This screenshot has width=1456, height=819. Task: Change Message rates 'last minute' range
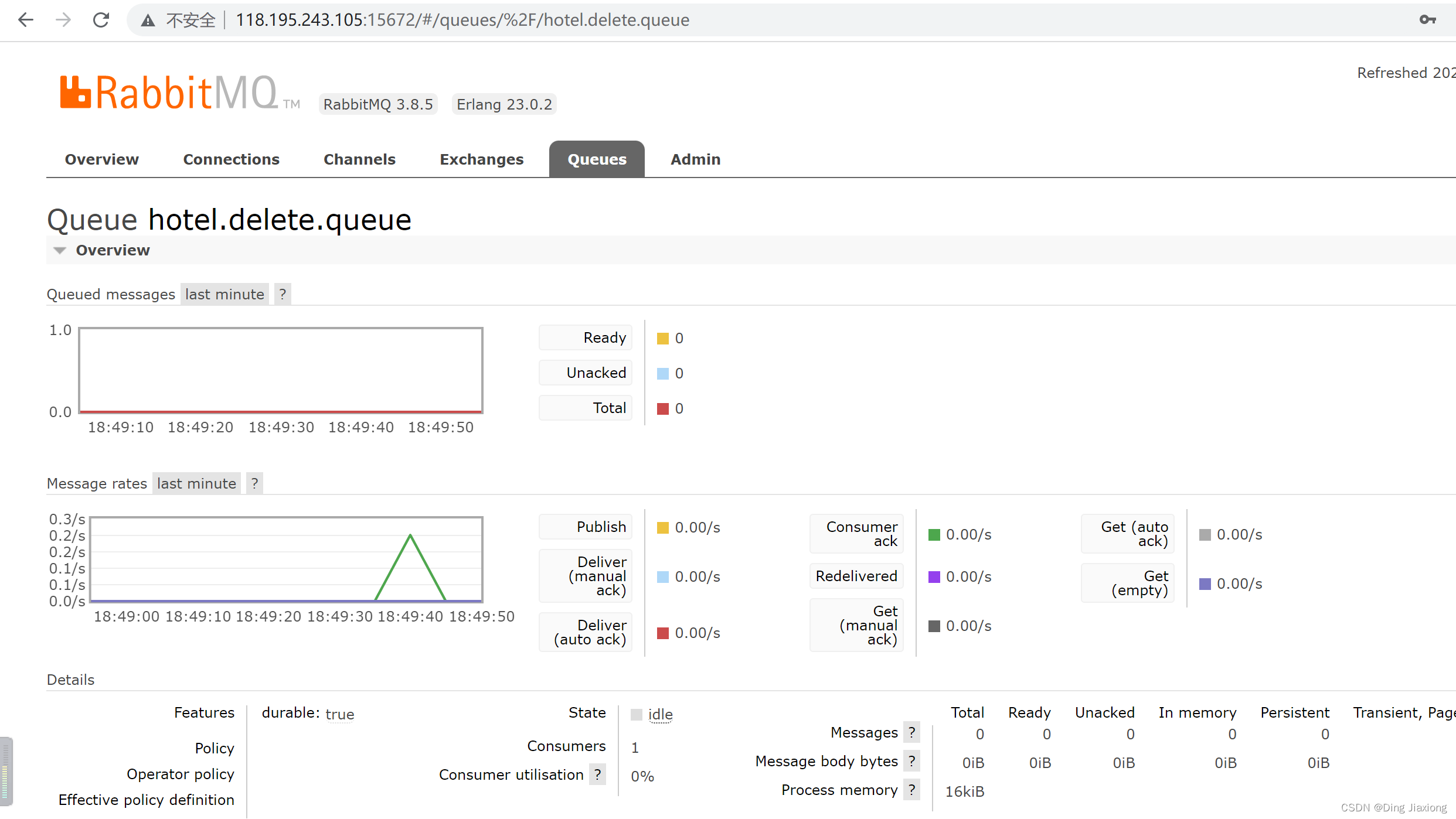(196, 483)
